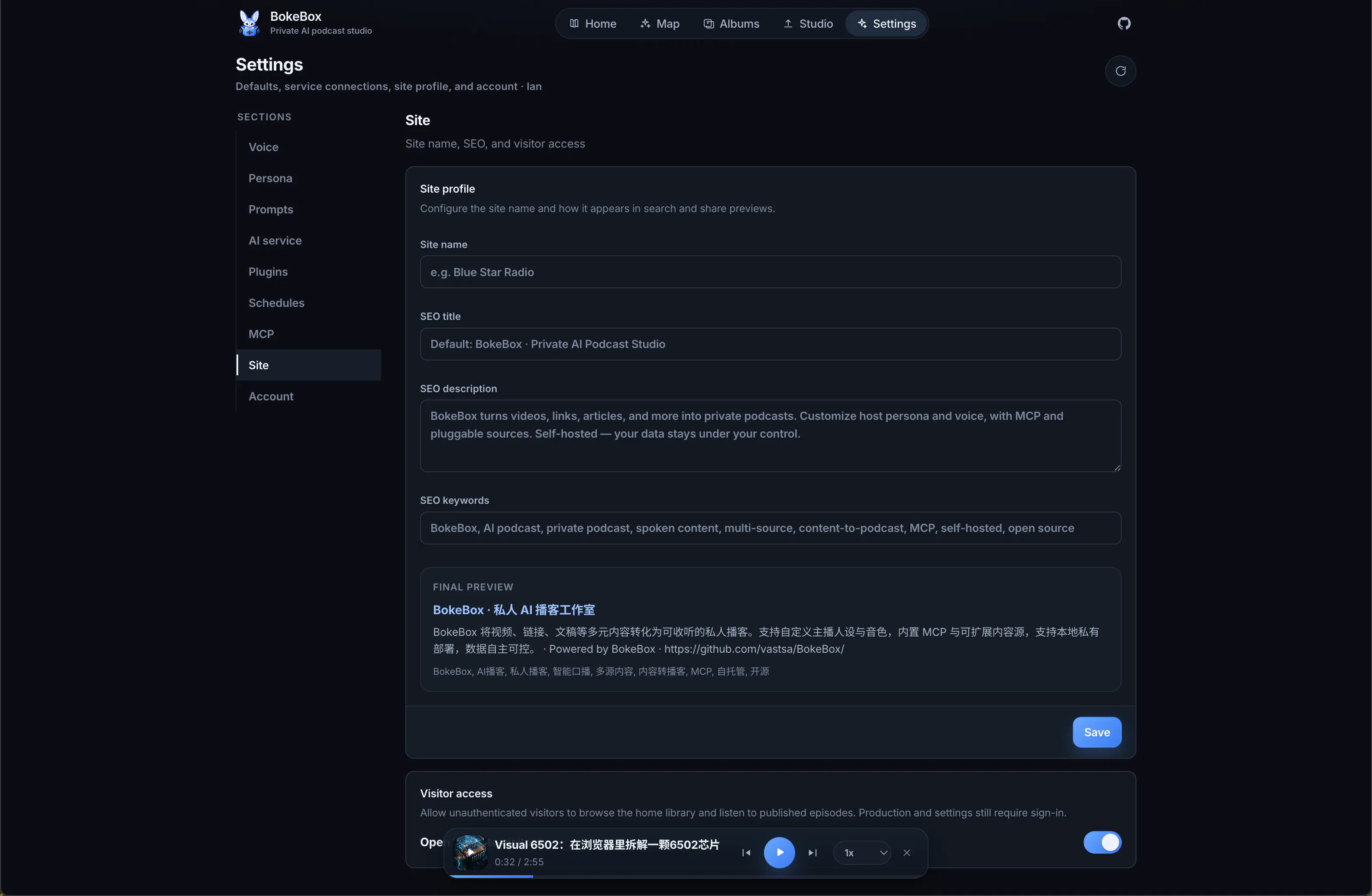Click the Visitor access heading
This screenshot has height=896, width=1372.
[x=456, y=793]
